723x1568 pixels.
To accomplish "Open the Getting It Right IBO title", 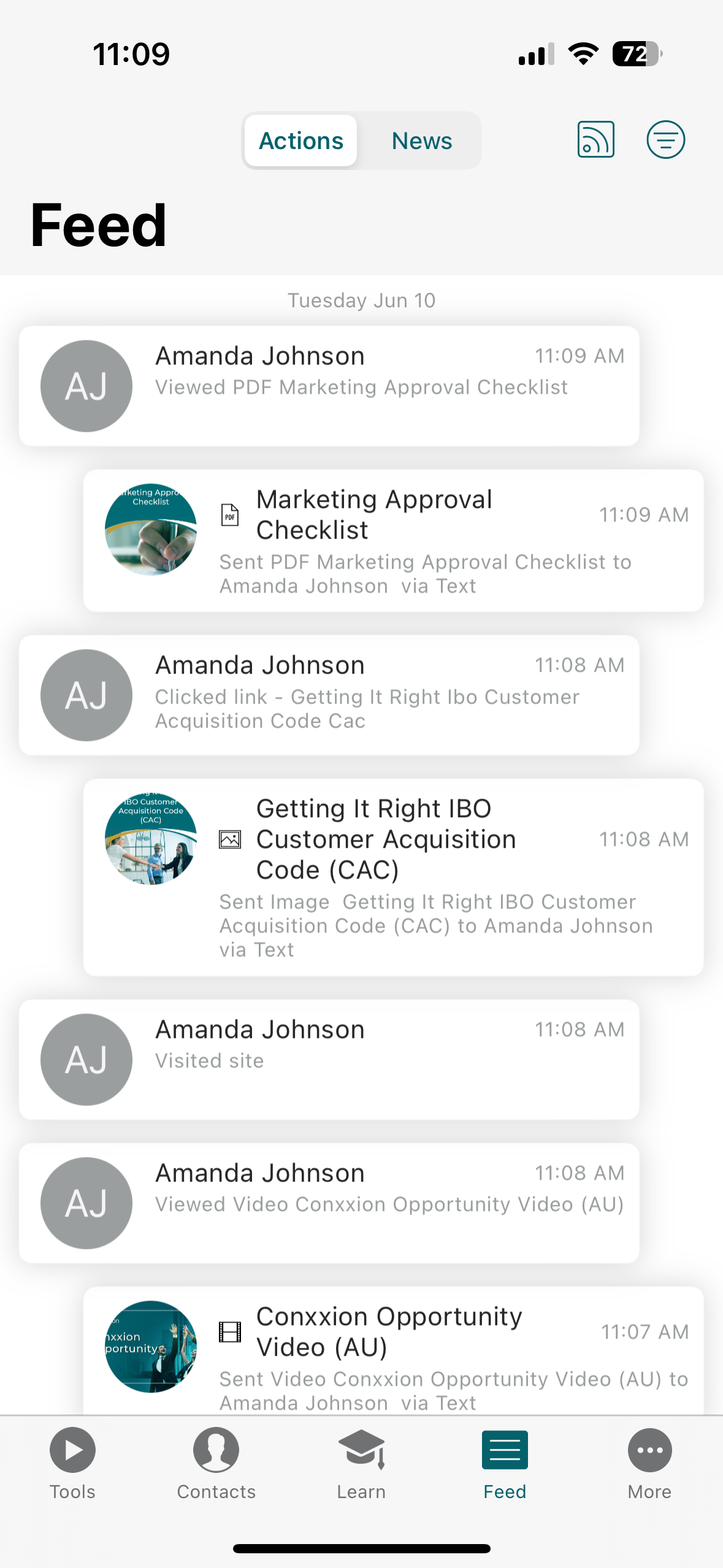I will 386,839.
